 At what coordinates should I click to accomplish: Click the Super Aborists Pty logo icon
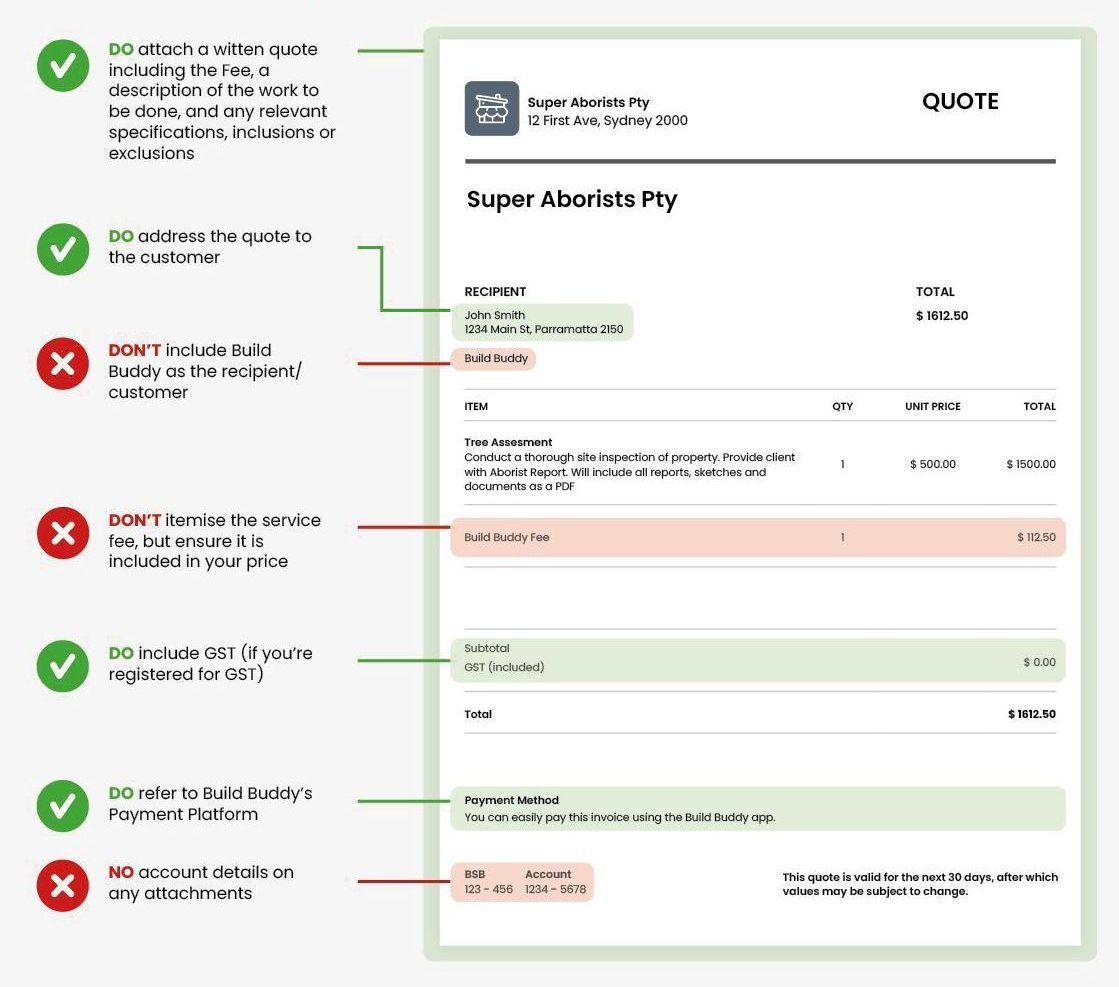pos(491,109)
